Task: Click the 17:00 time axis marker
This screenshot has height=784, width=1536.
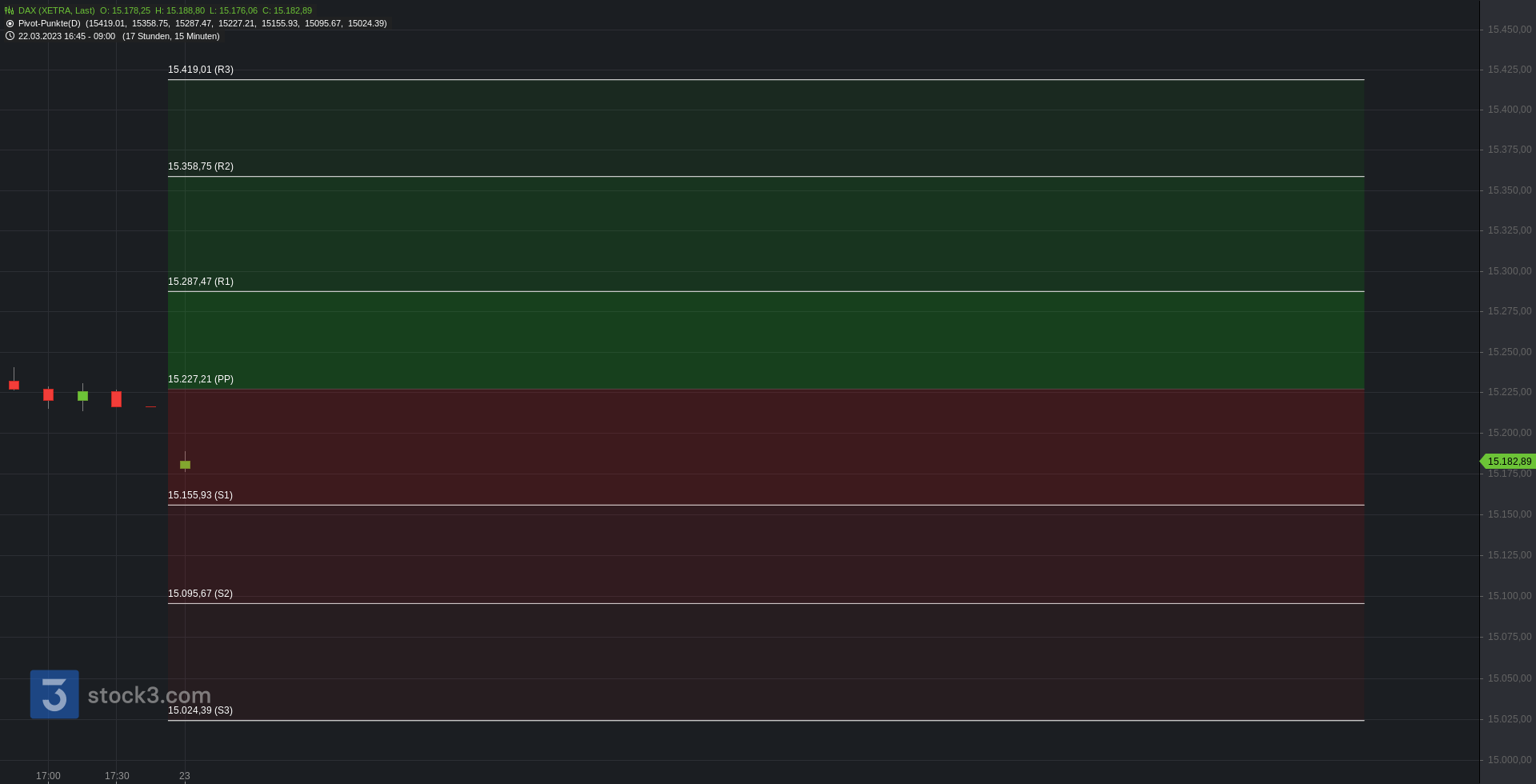Action: tap(48, 776)
